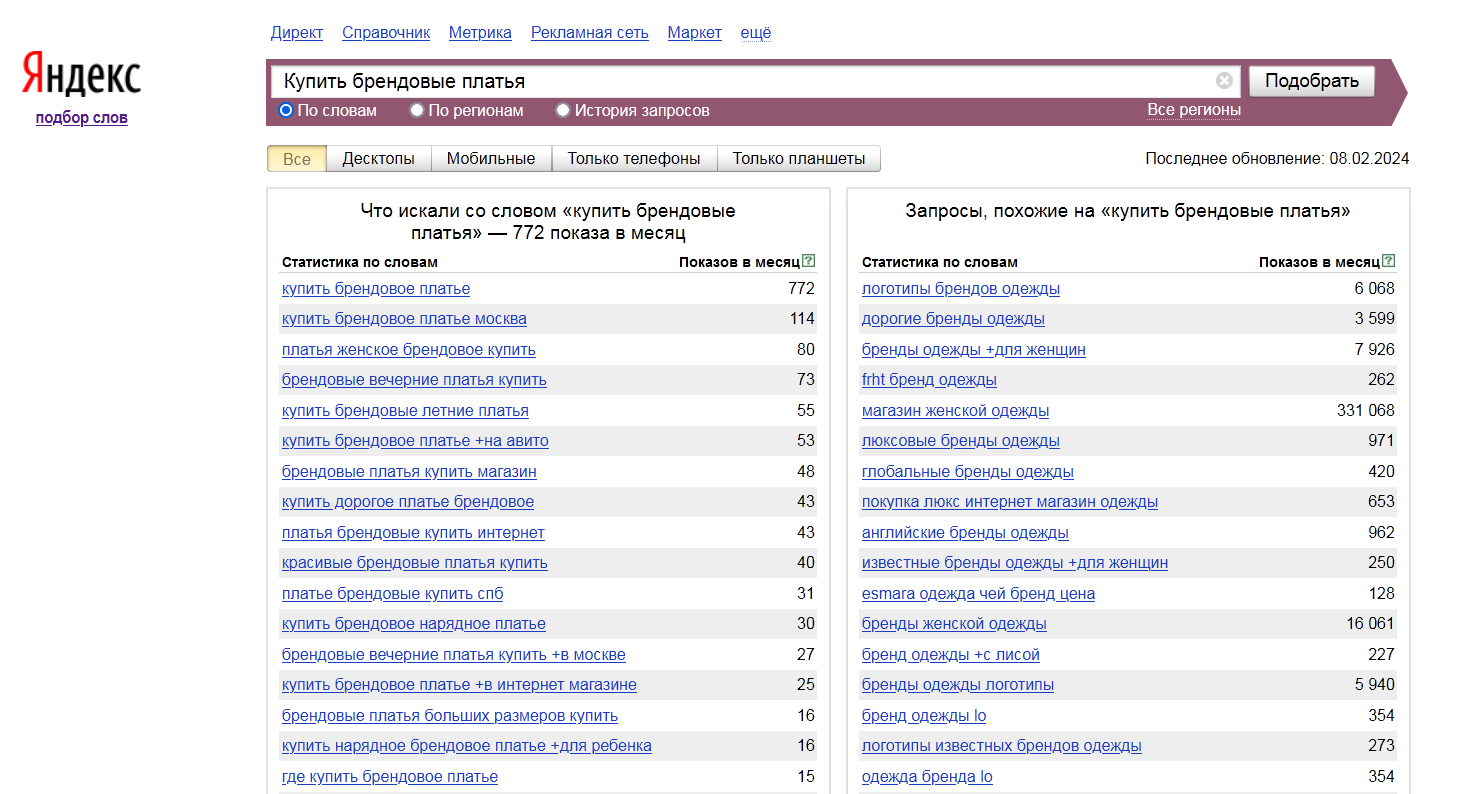
Task: Click the '16 061' impressions value
Action: 1370,624
